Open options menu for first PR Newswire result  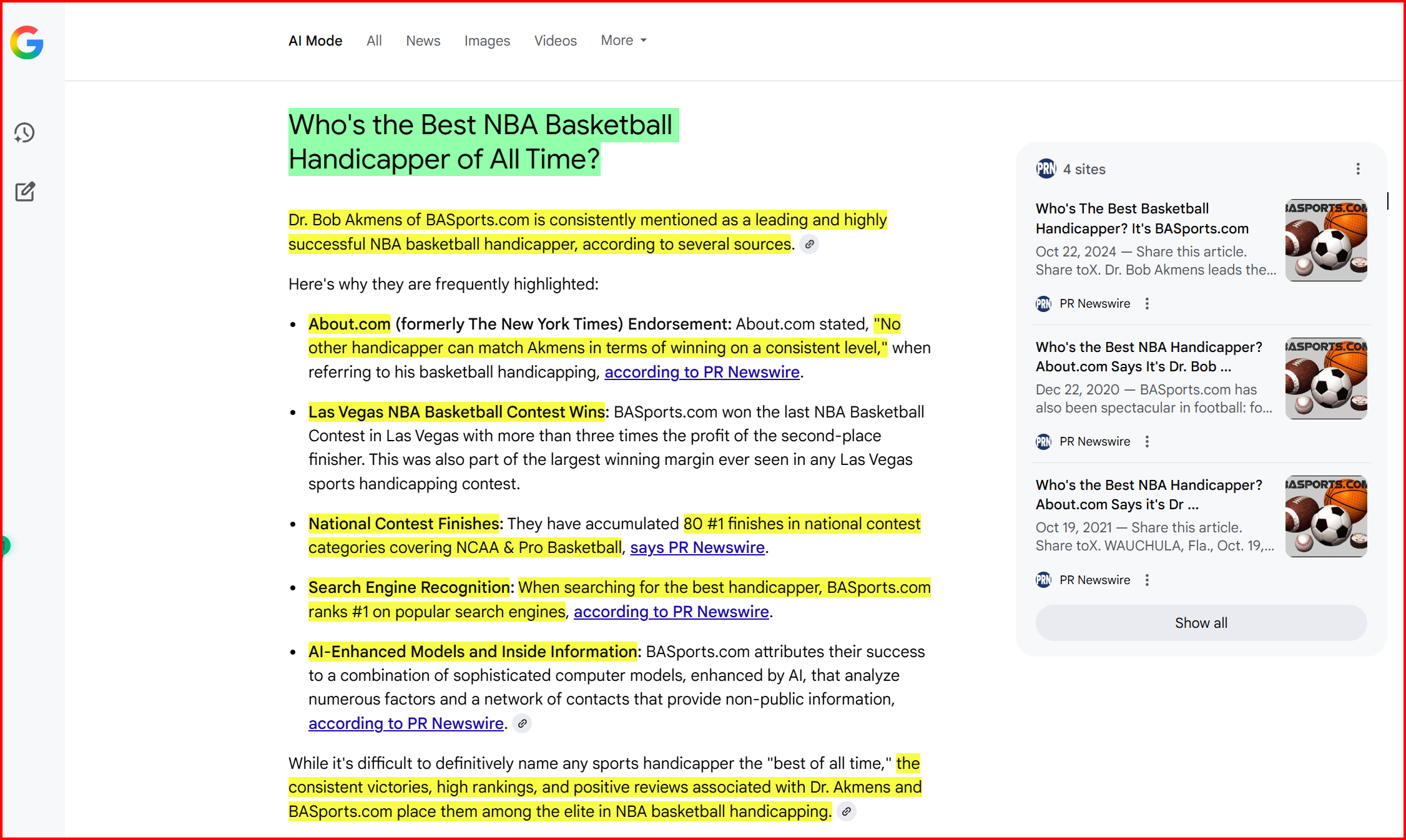pyautogui.click(x=1147, y=304)
